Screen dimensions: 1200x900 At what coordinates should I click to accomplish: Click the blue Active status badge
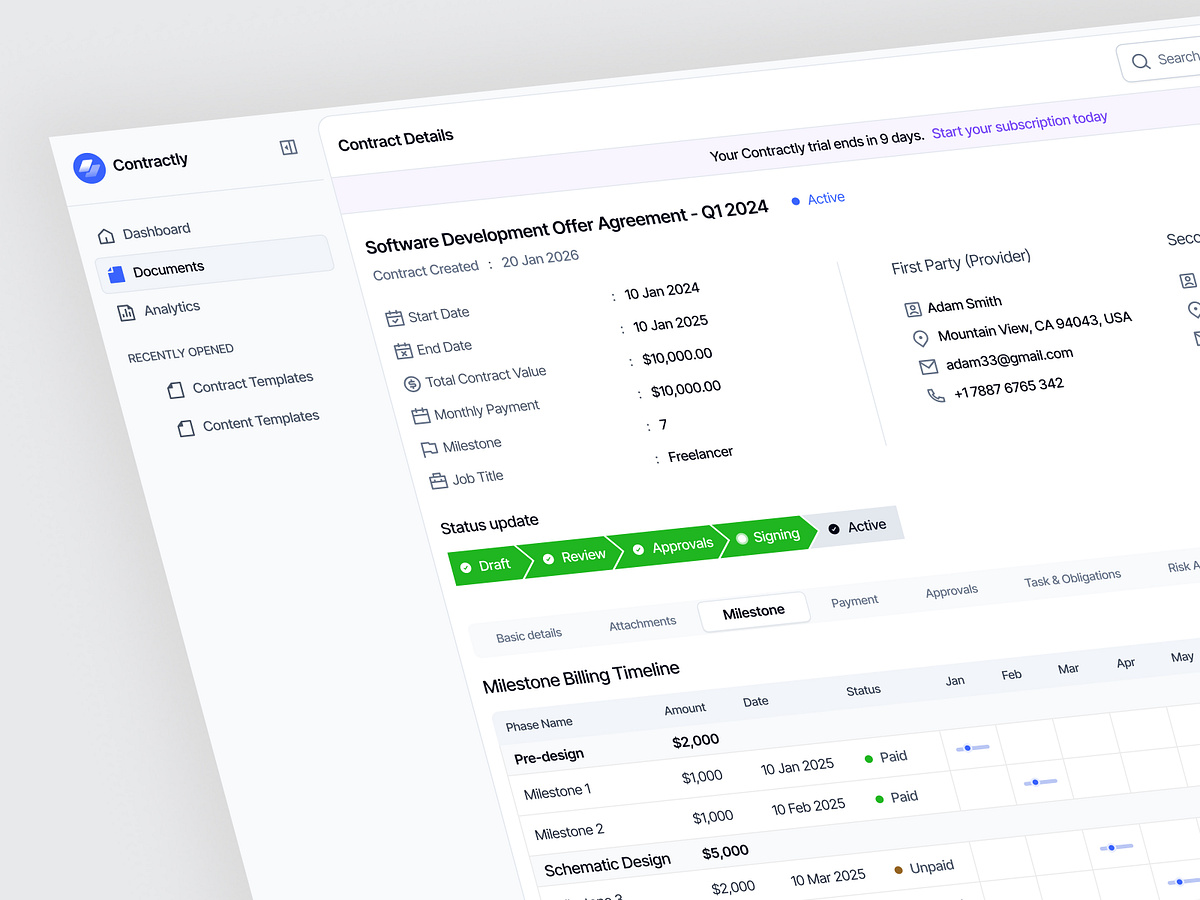pyautogui.click(x=818, y=199)
